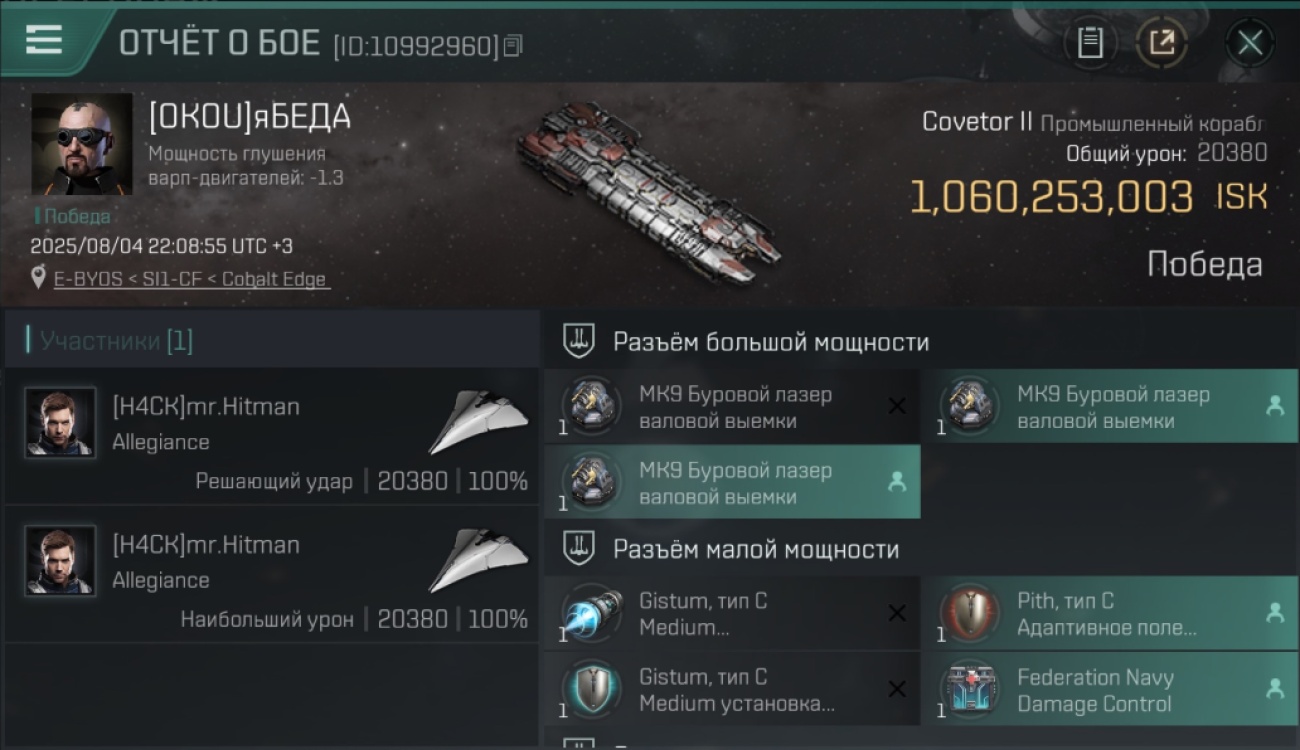1300x750 pixels.
Task: Select Gistum тип C Medium установка module
Action: point(732,689)
